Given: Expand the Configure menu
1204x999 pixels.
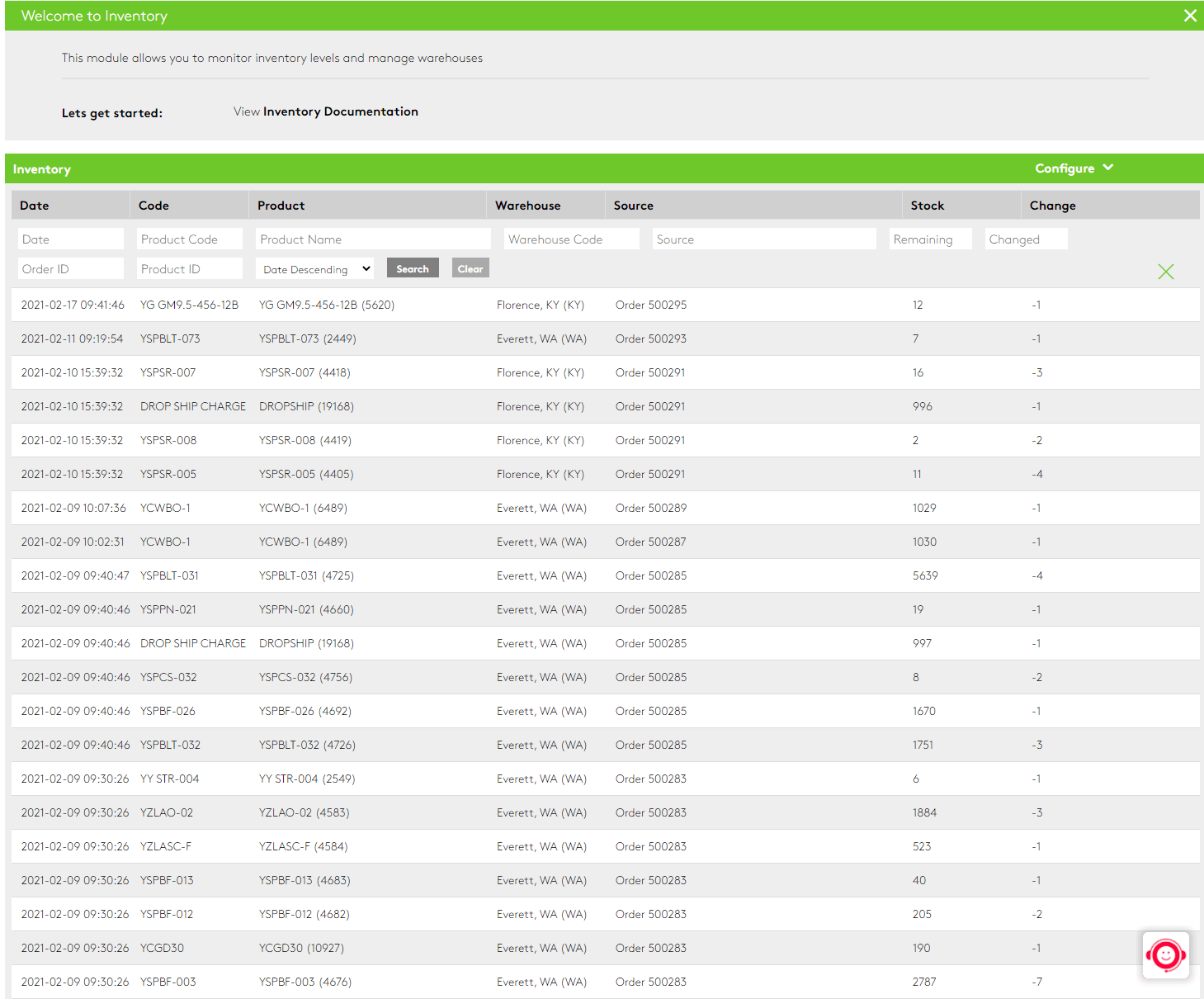Looking at the screenshot, I should tap(1066, 168).
